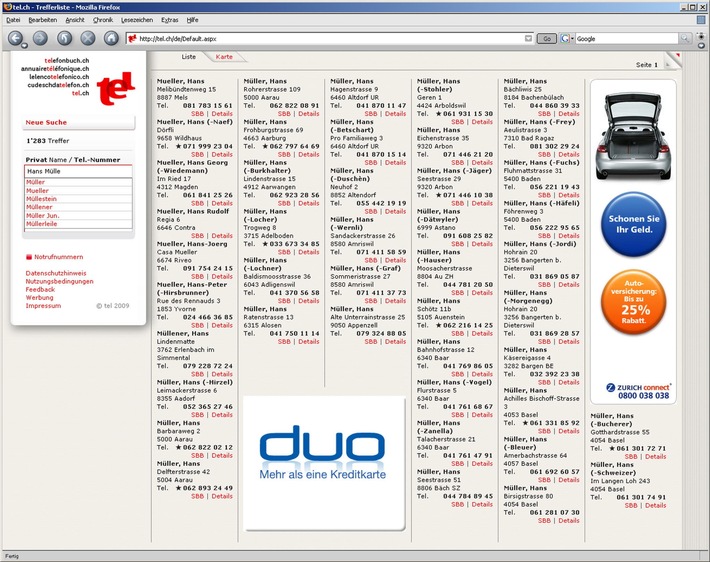Click the browser Forward arrow button
This screenshot has width=710, height=562.
[x=40, y=38]
